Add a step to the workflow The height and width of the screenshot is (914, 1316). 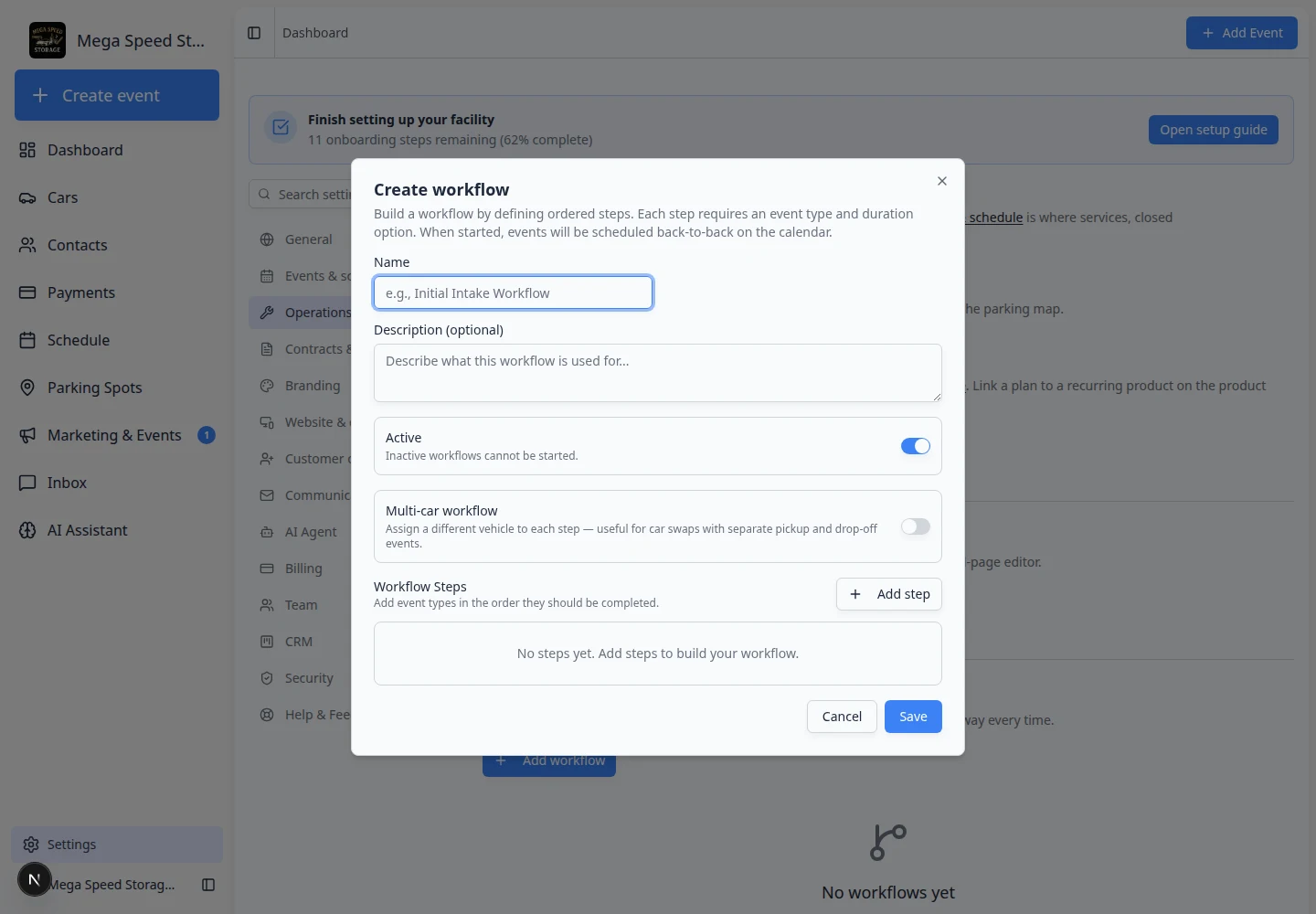pos(889,594)
